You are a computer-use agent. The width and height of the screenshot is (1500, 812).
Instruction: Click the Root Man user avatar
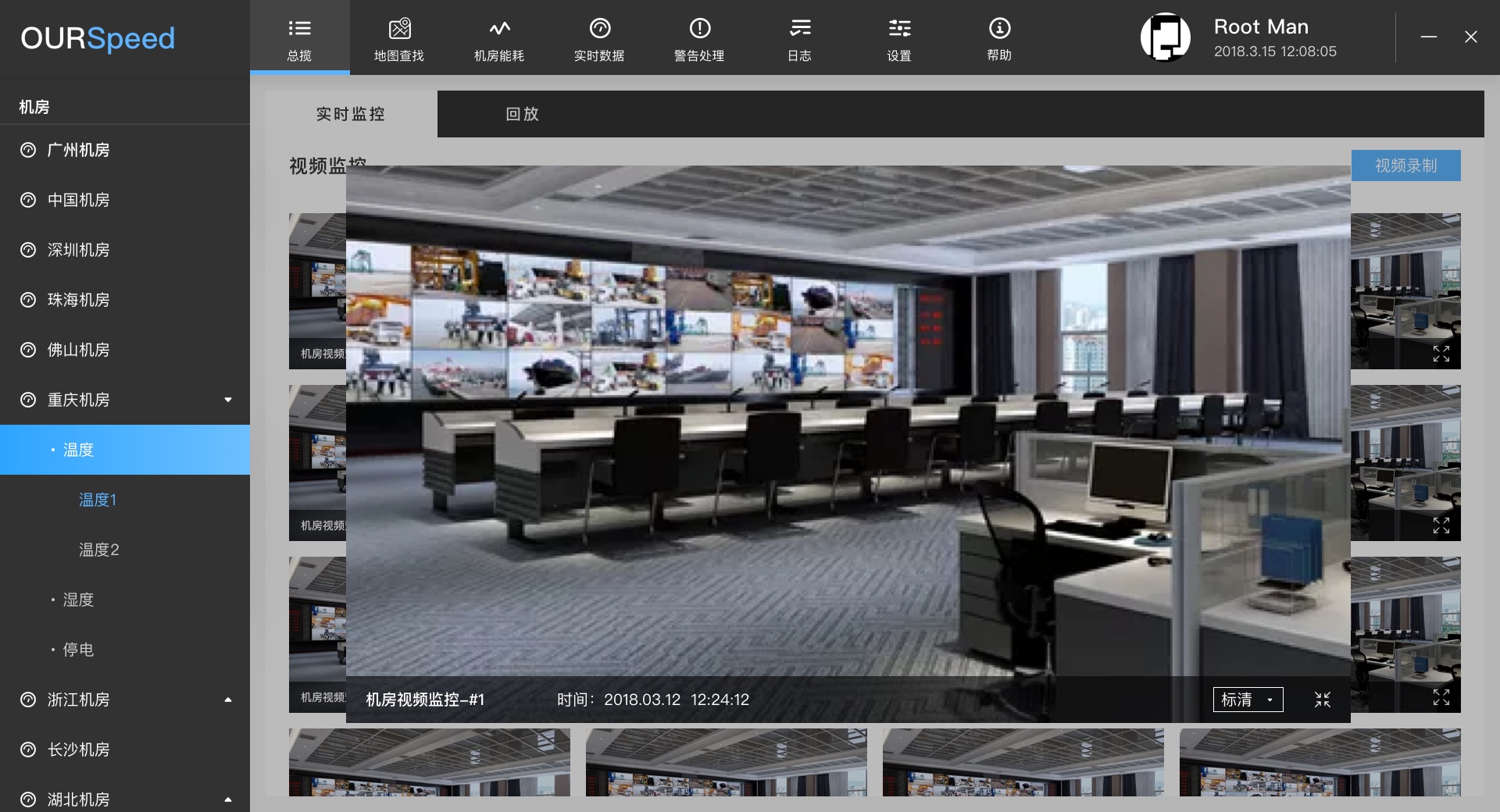coord(1165,37)
